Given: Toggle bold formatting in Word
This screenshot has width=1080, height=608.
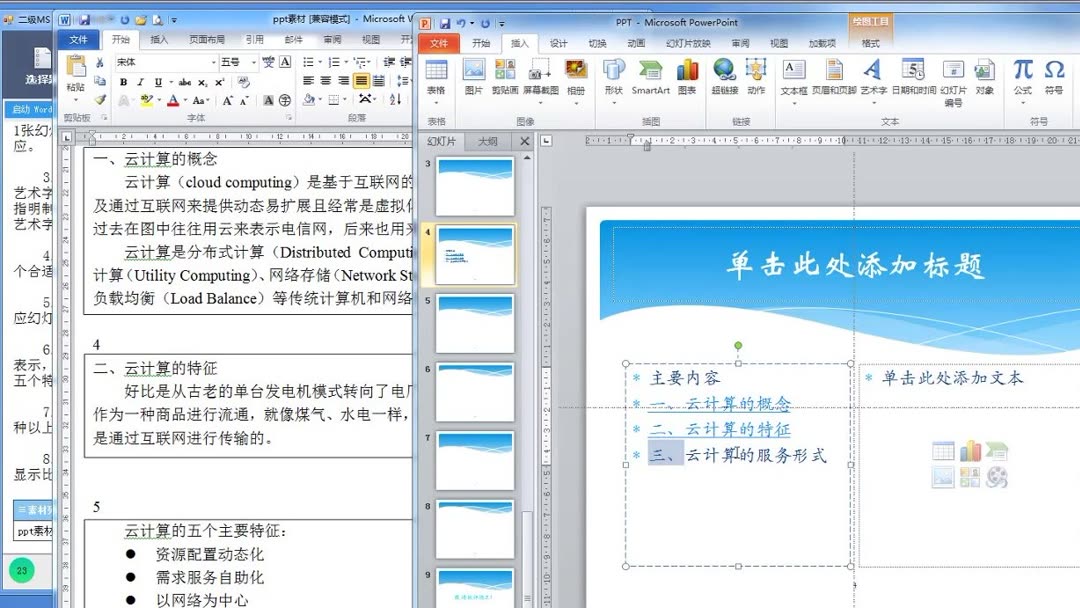Looking at the screenshot, I should pos(122,82).
